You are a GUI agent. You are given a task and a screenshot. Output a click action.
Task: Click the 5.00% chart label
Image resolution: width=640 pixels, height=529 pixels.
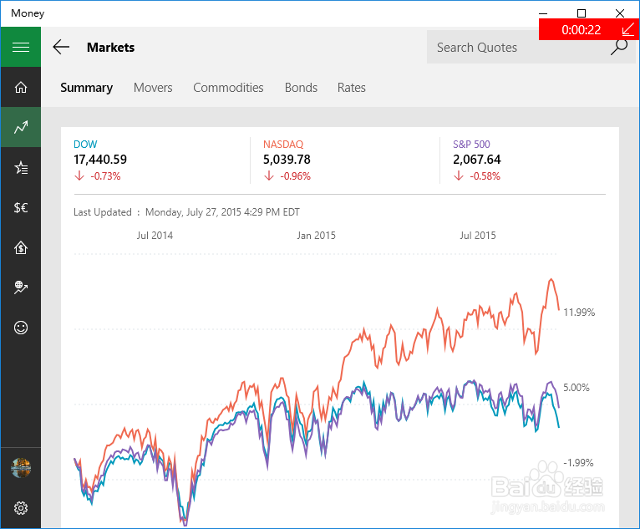(576, 388)
